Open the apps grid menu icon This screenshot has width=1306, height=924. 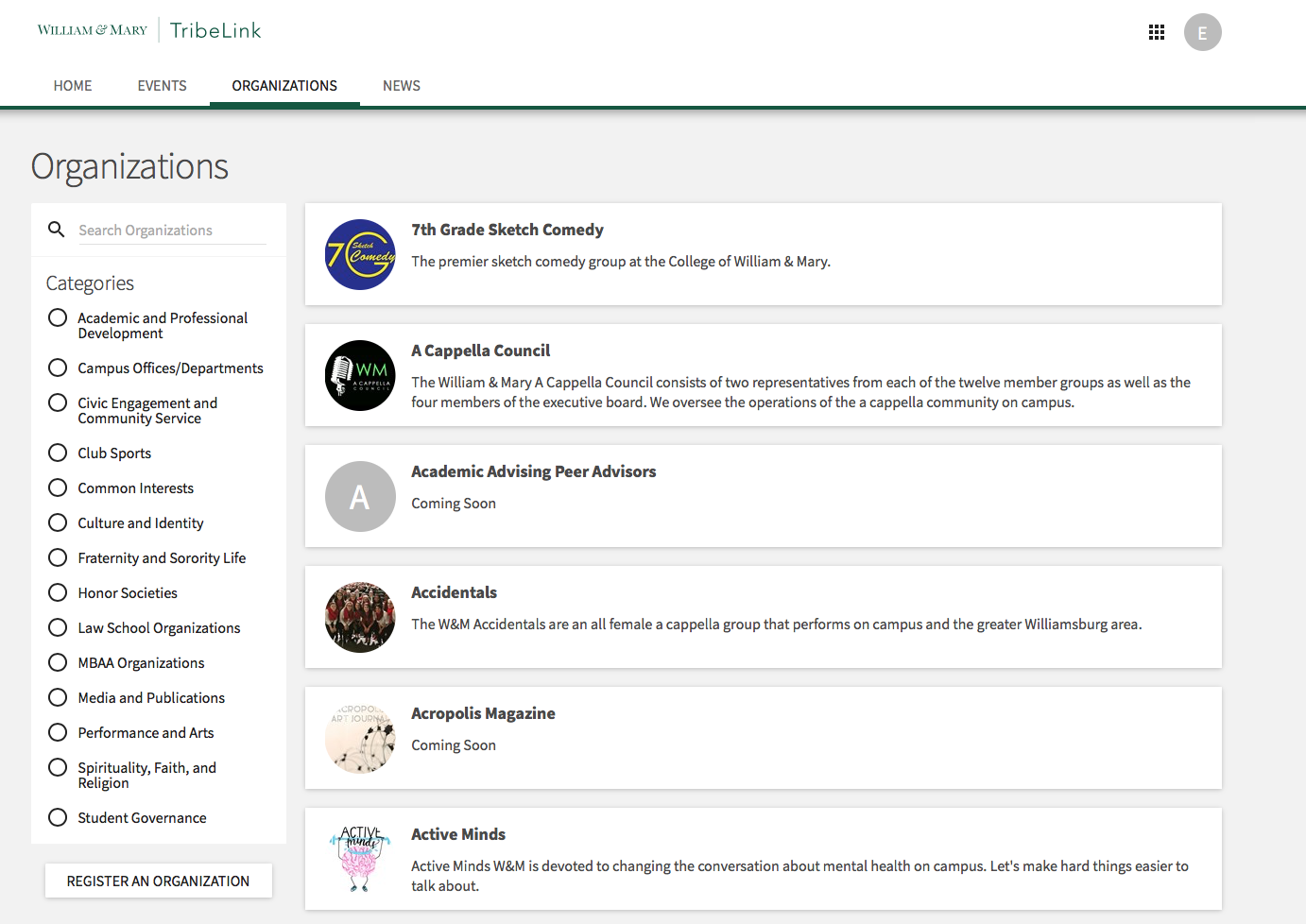1156,32
